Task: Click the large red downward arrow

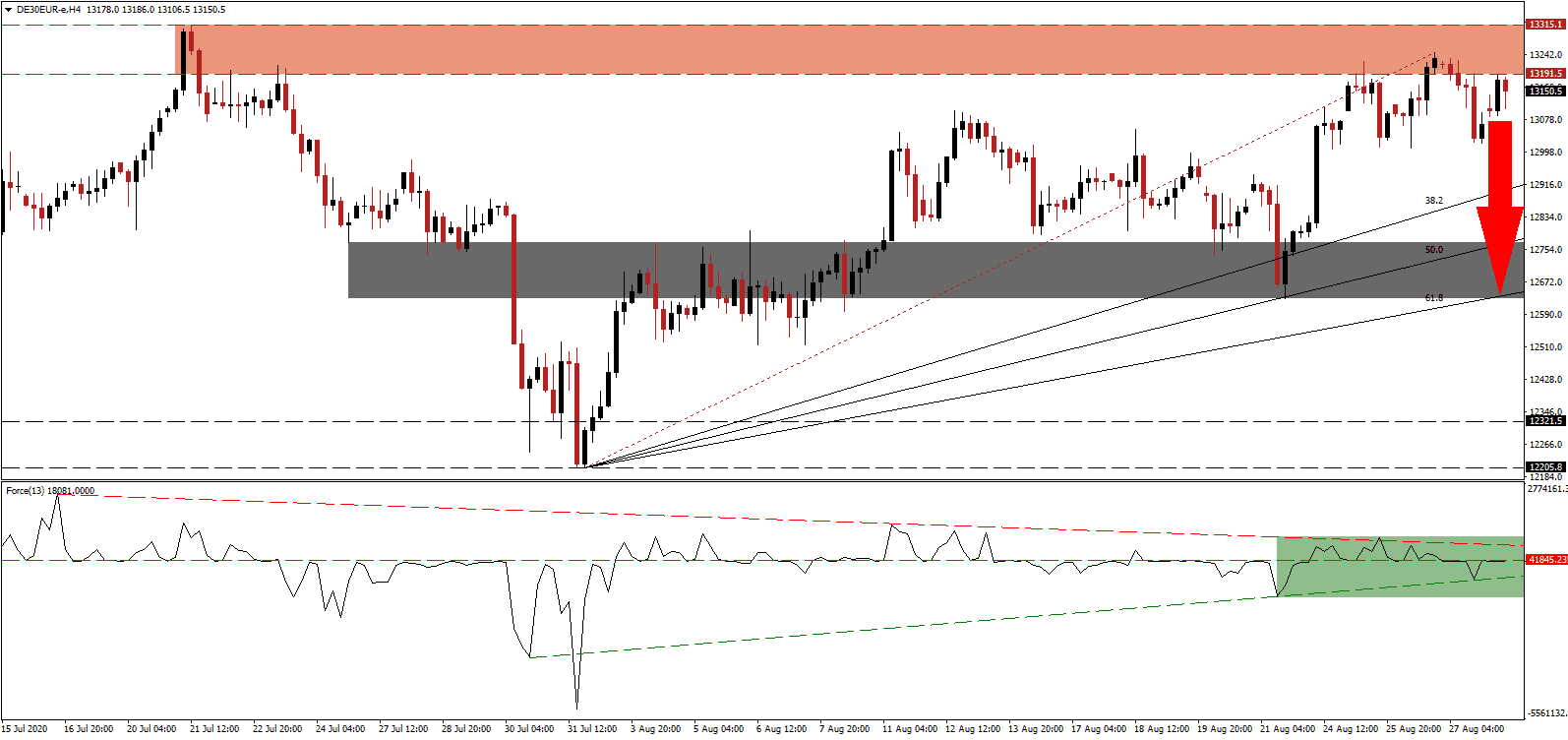Action: pyautogui.click(x=1499, y=207)
